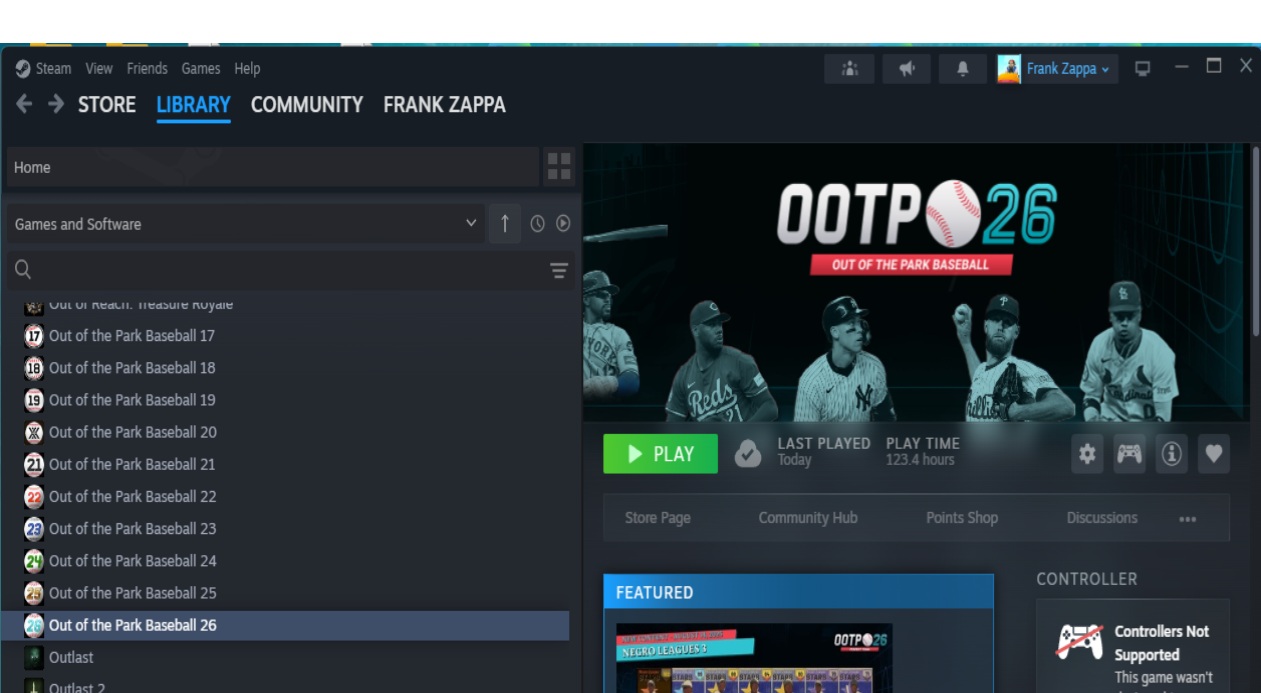Select Out of the Park Baseball 26
Viewport: 1261px width, 693px height.
pos(285,625)
